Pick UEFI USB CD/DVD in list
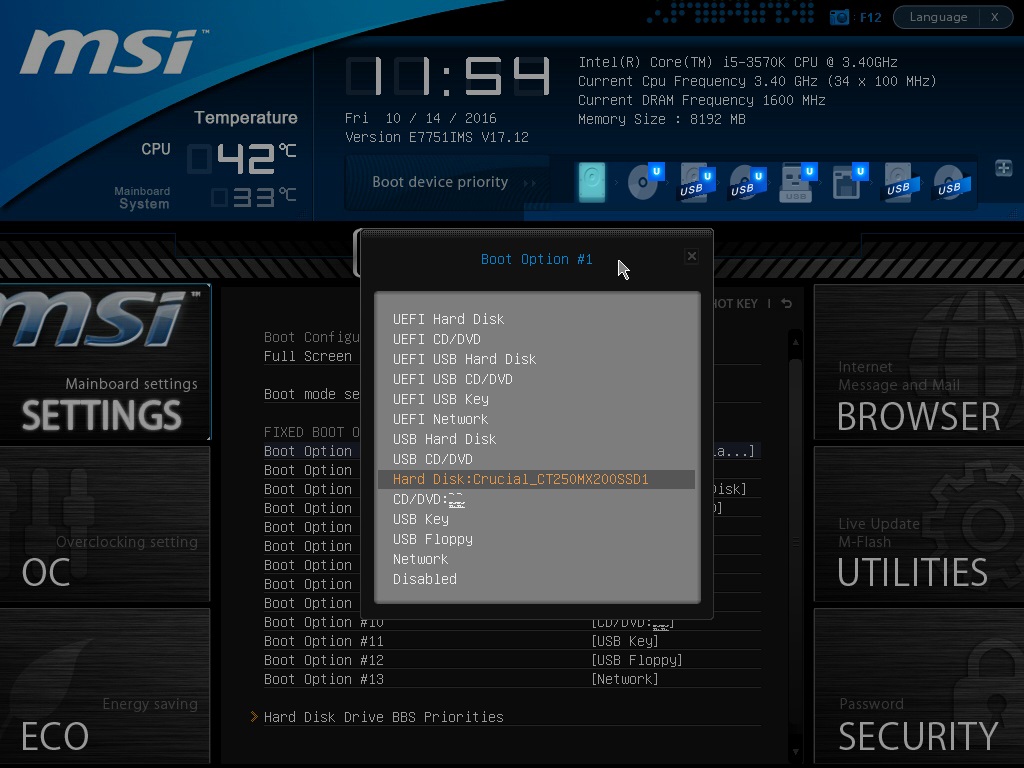 [x=537, y=379]
